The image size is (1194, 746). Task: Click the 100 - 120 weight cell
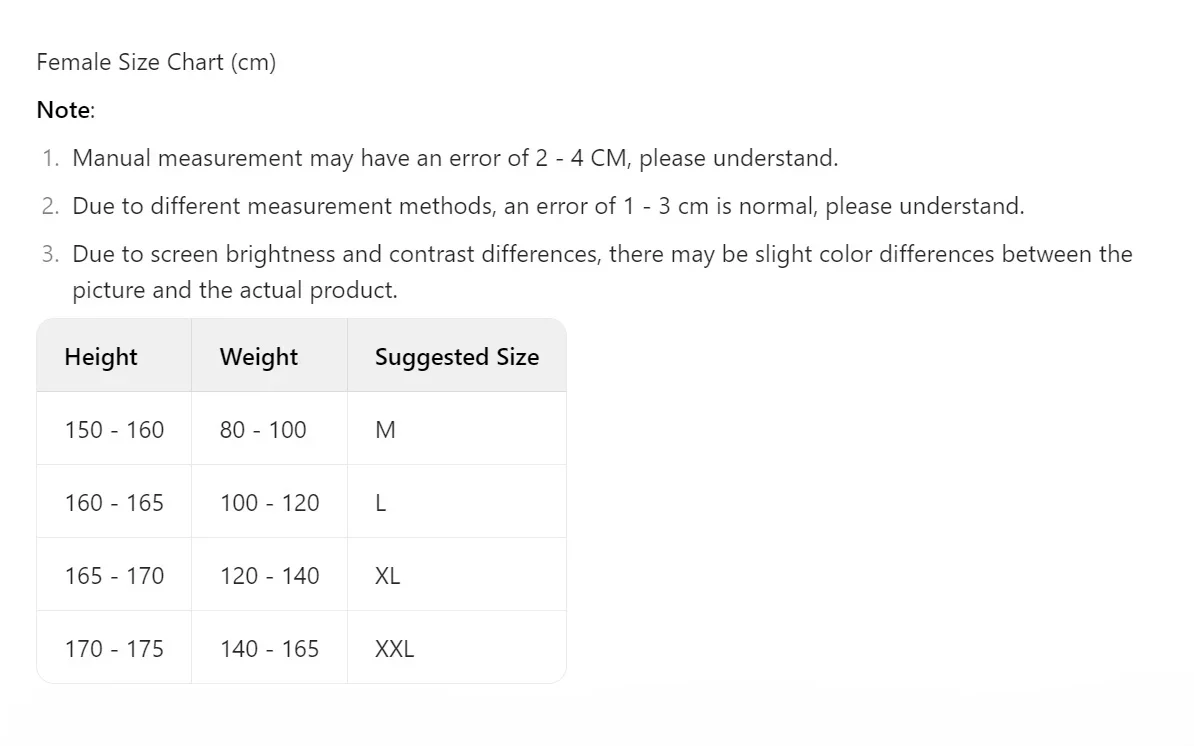[x=270, y=503]
